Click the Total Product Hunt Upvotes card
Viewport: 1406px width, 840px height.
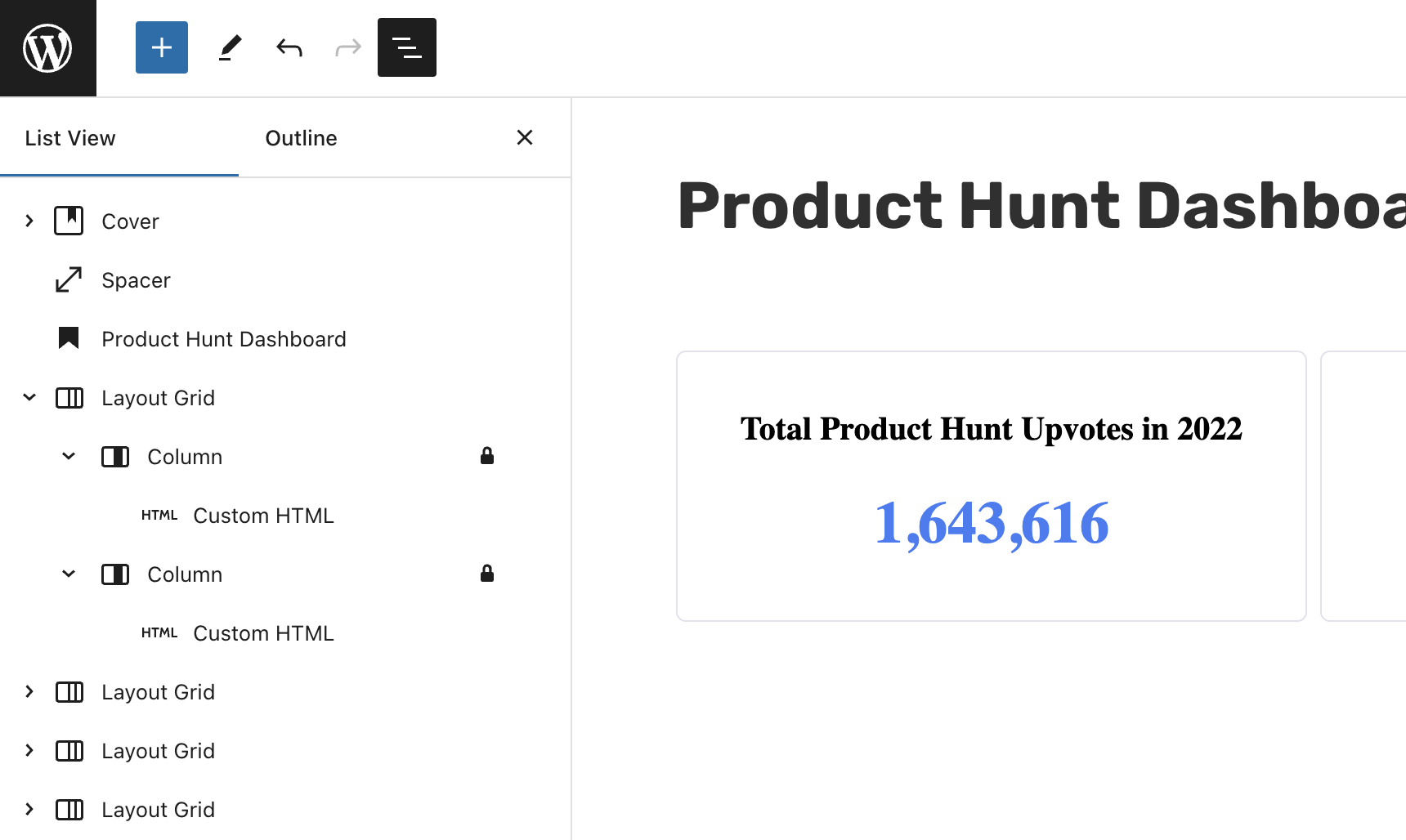[991, 485]
